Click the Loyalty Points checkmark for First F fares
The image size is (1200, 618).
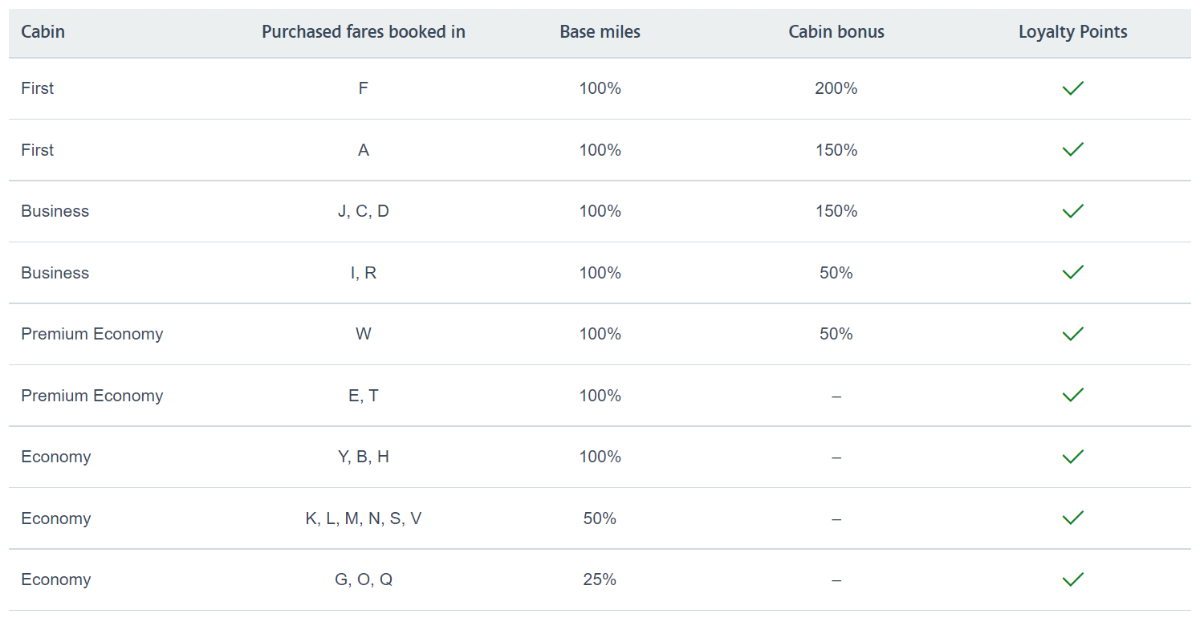pyautogui.click(x=1073, y=88)
